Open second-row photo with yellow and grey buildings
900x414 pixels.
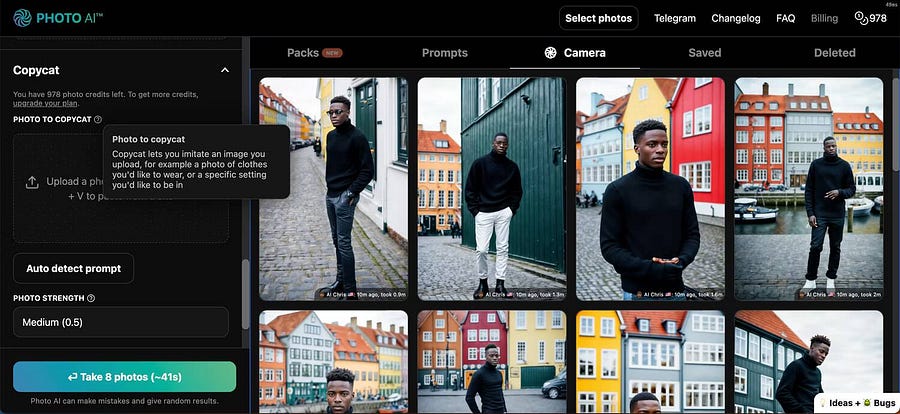(650, 362)
